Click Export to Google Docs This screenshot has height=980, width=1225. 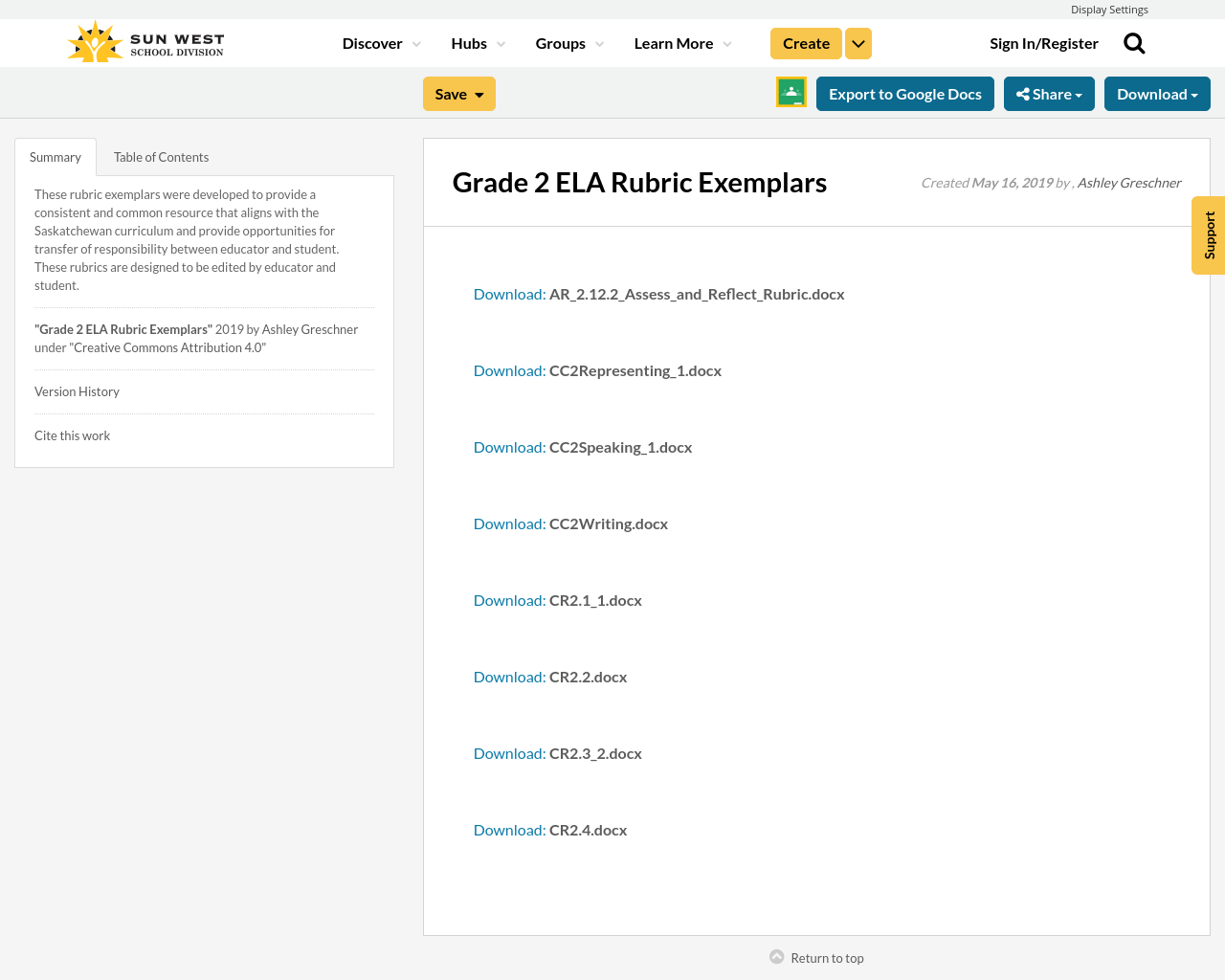click(904, 93)
